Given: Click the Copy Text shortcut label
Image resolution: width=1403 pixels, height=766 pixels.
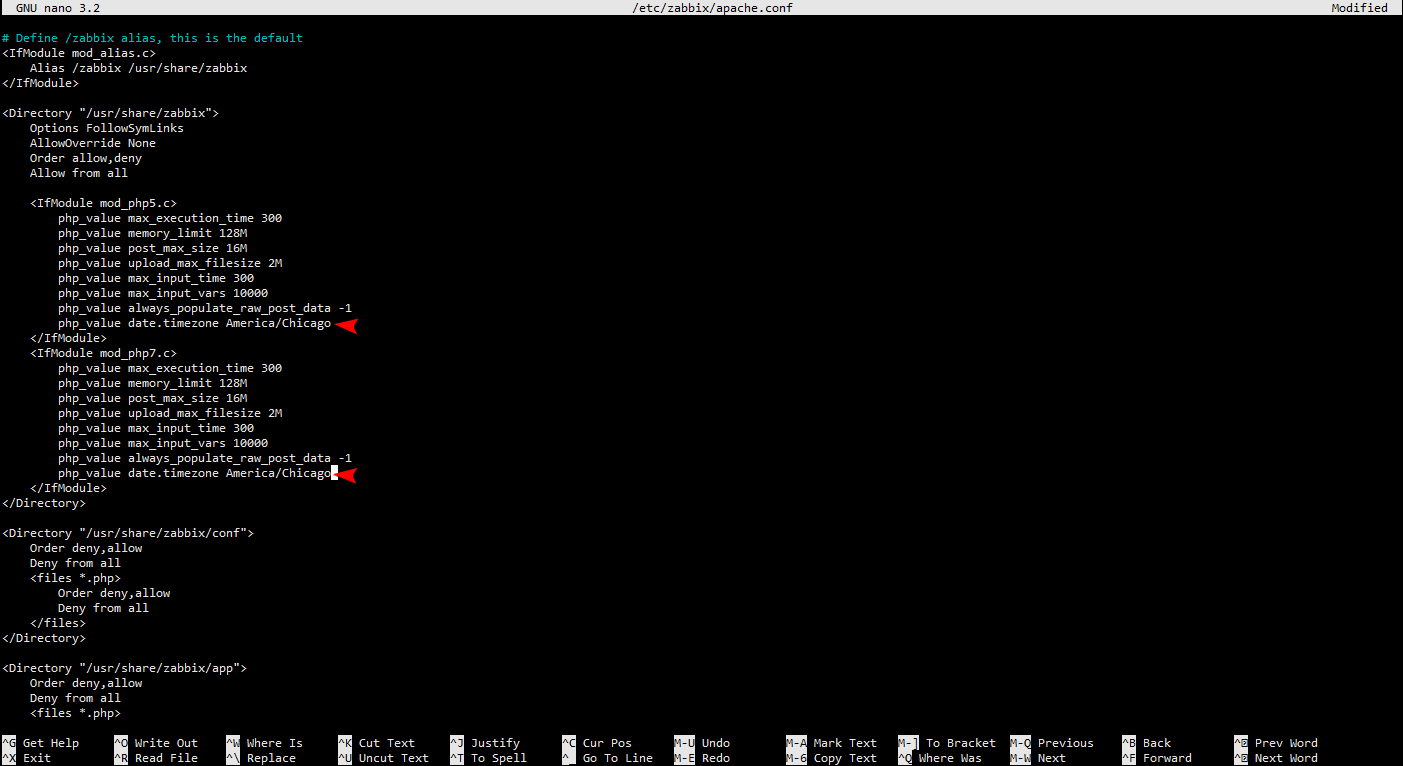Looking at the screenshot, I should [x=845, y=758].
